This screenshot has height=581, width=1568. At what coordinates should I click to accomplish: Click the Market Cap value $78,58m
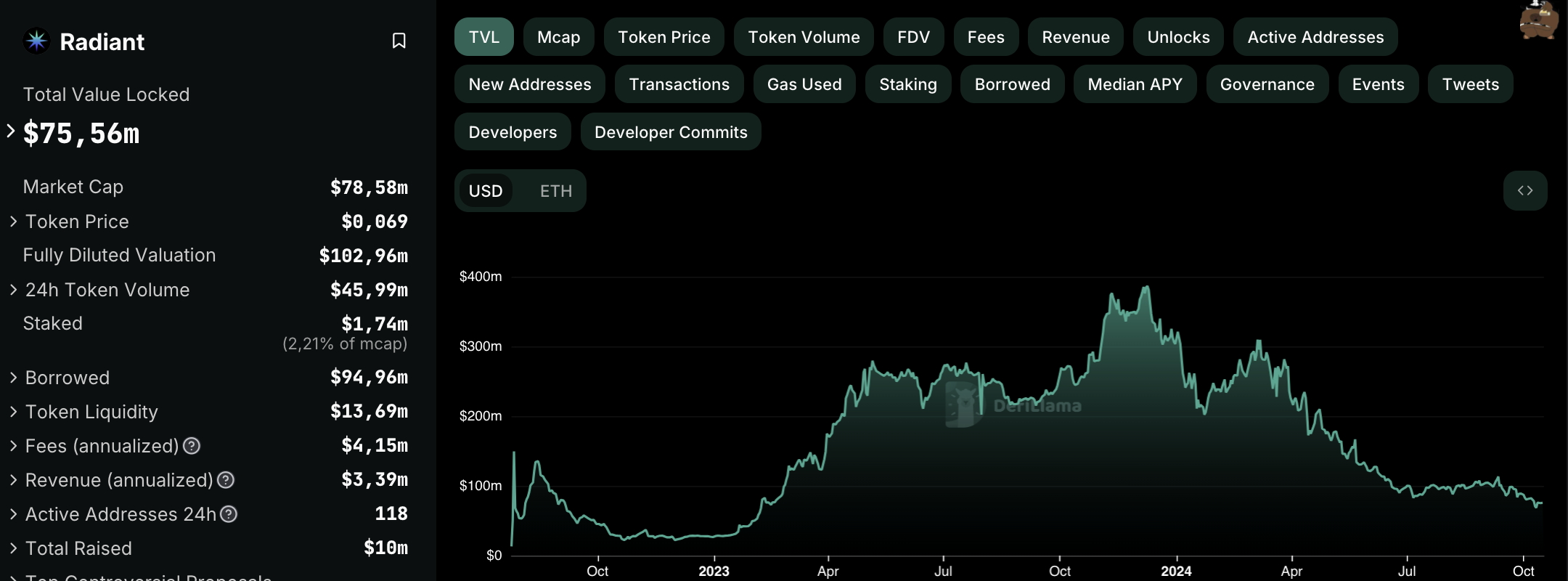pyautogui.click(x=369, y=187)
